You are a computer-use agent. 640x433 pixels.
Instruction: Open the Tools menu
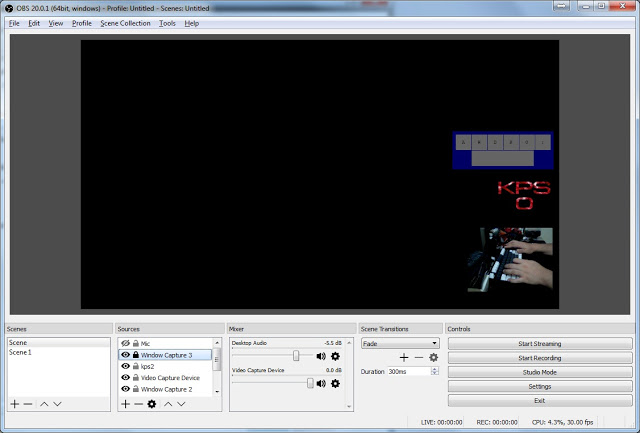[167, 23]
